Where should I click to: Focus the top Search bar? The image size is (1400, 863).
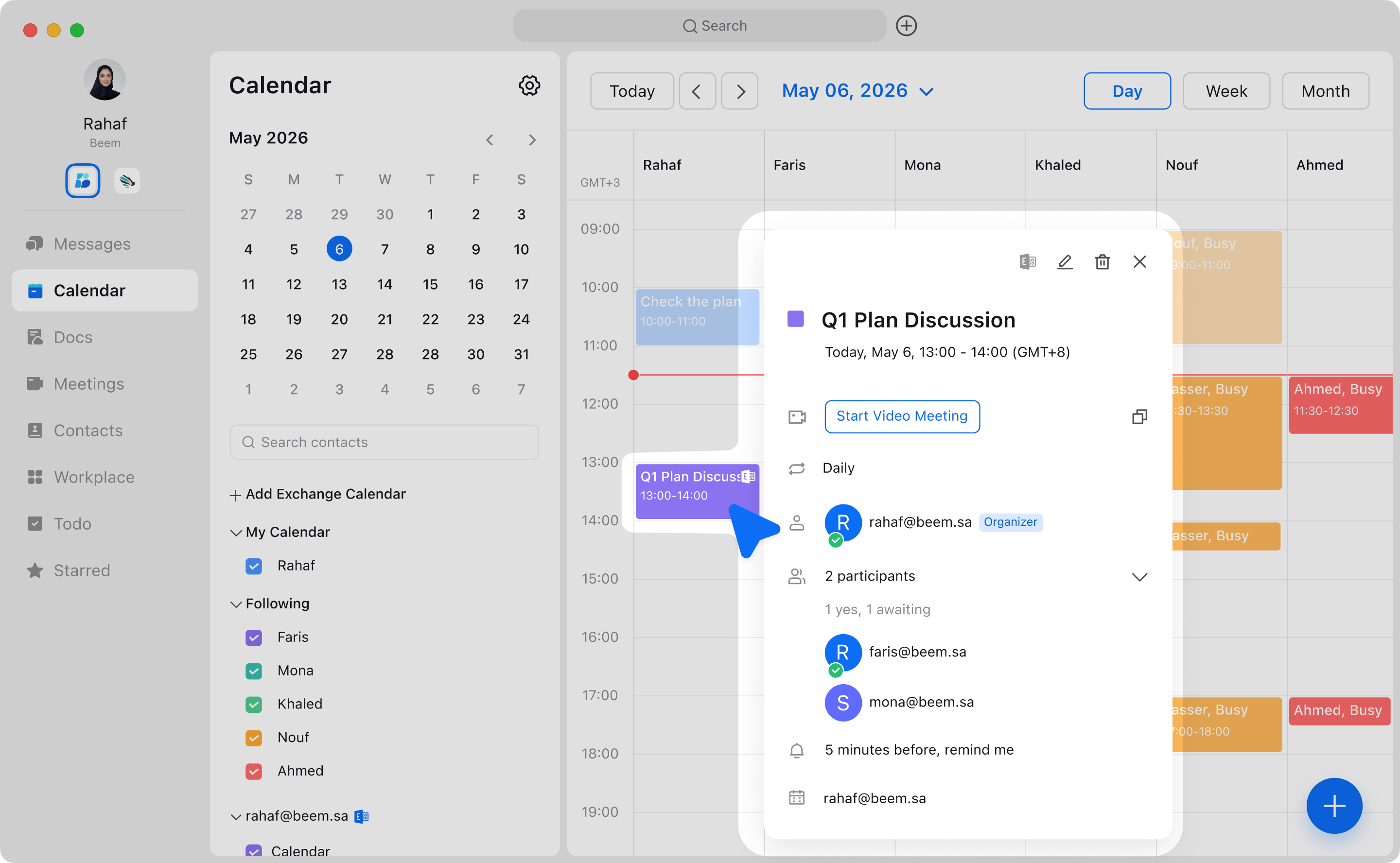700,26
